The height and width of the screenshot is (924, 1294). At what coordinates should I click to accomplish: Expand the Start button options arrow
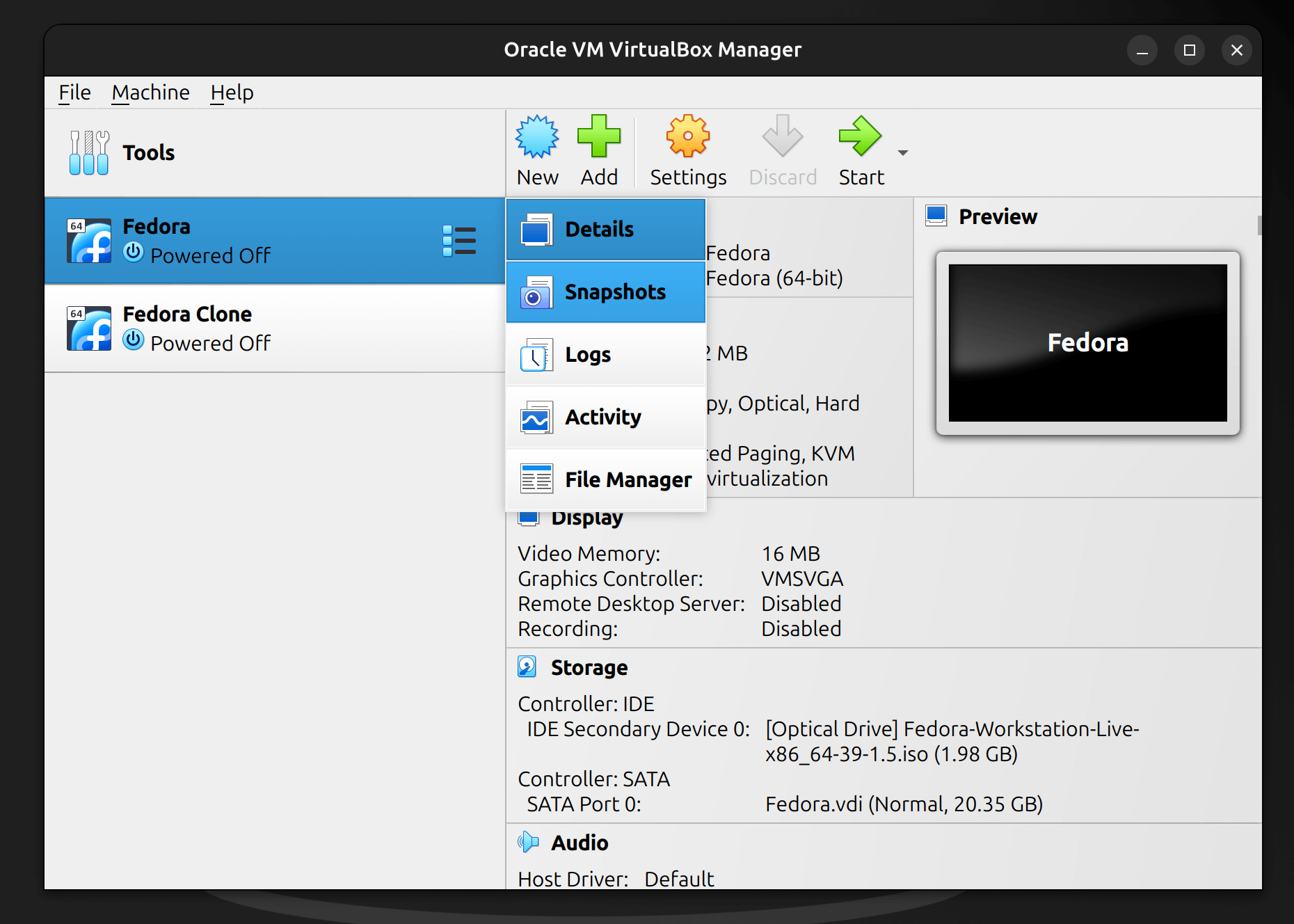point(902,153)
